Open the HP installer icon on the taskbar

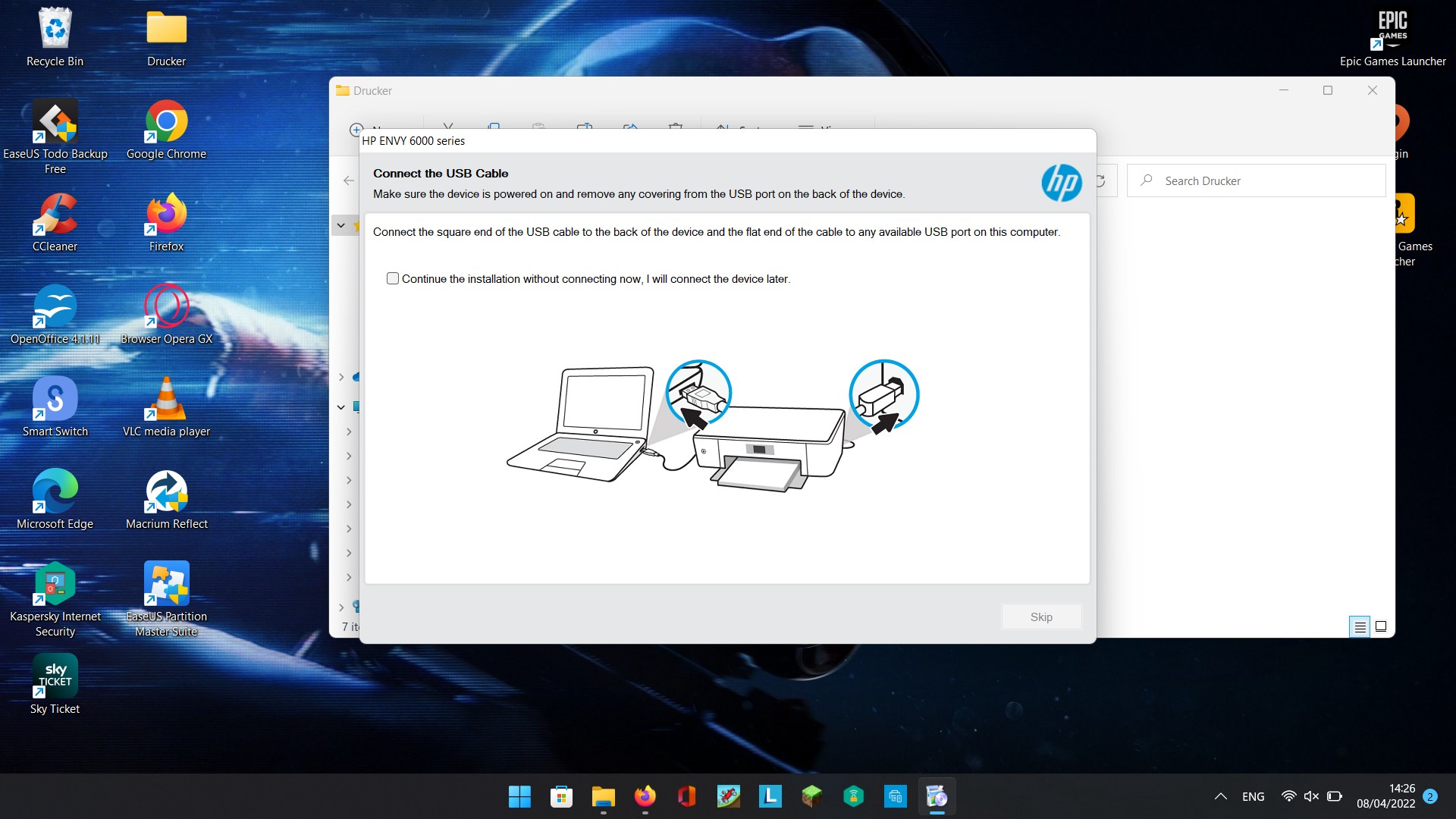click(x=937, y=796)
